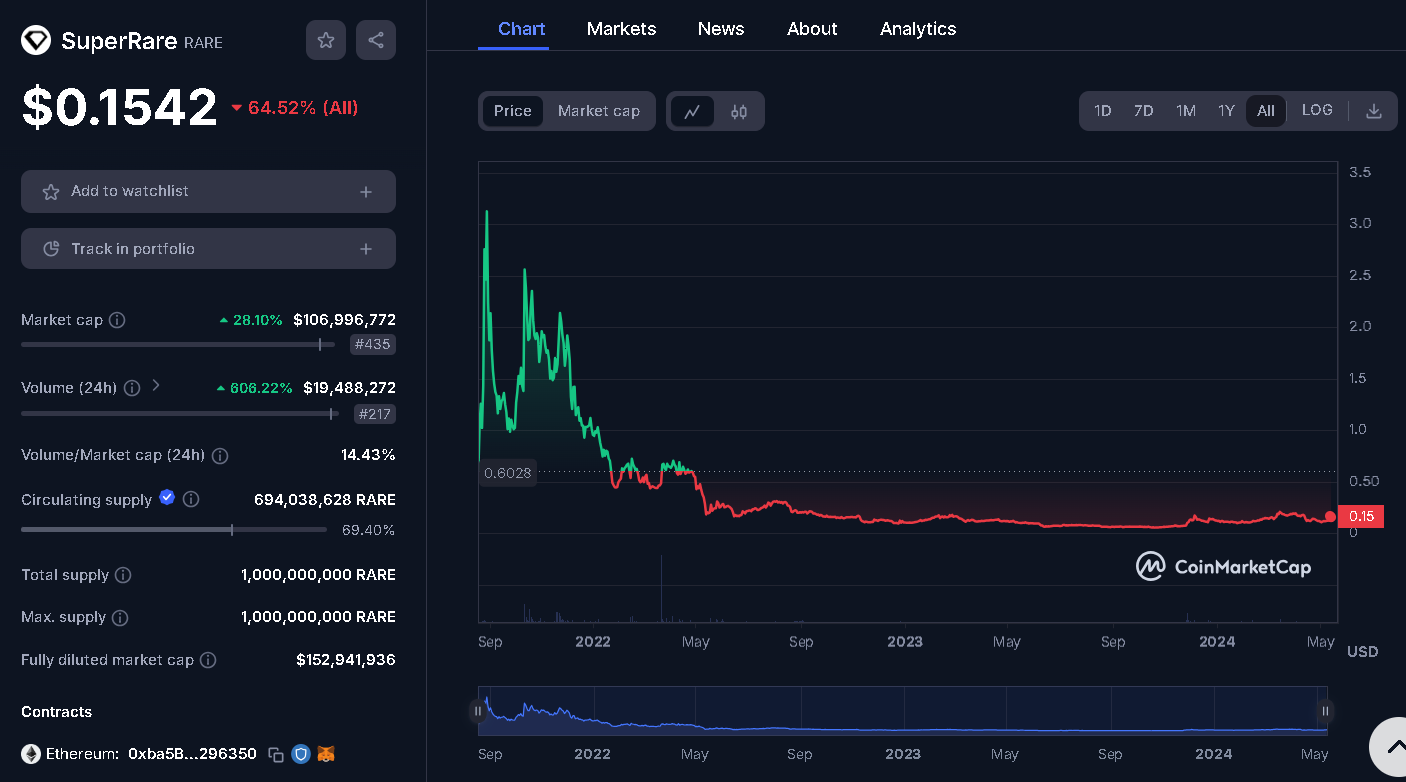1406x782 pixels.
Task: Open the Markets tab
Action: [621, 29]
